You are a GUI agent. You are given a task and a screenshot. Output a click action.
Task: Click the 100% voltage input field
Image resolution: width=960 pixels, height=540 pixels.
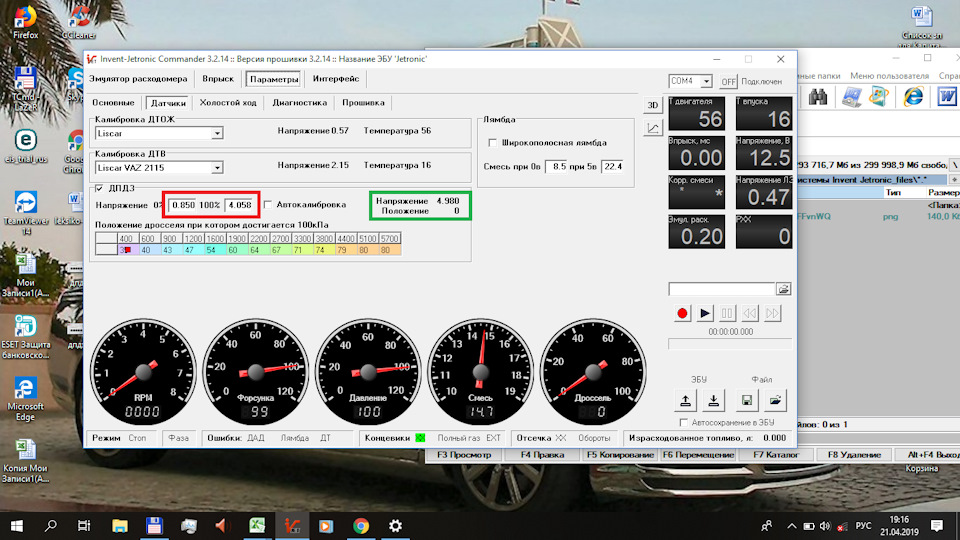pos(240,204)
